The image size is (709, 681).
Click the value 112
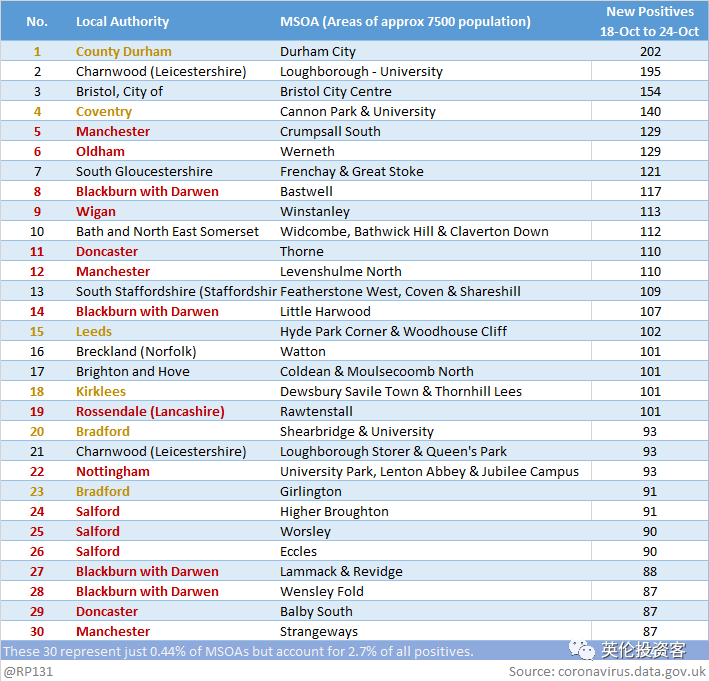(x=650, y=232)
